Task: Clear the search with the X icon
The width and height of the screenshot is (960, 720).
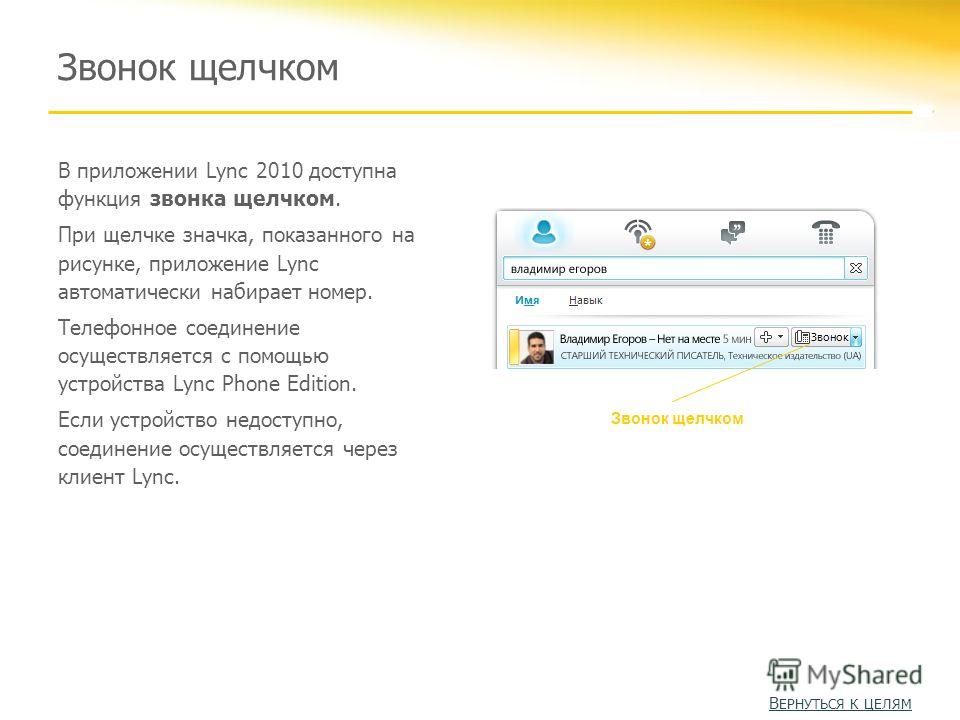Action: [x=856, y=268]
